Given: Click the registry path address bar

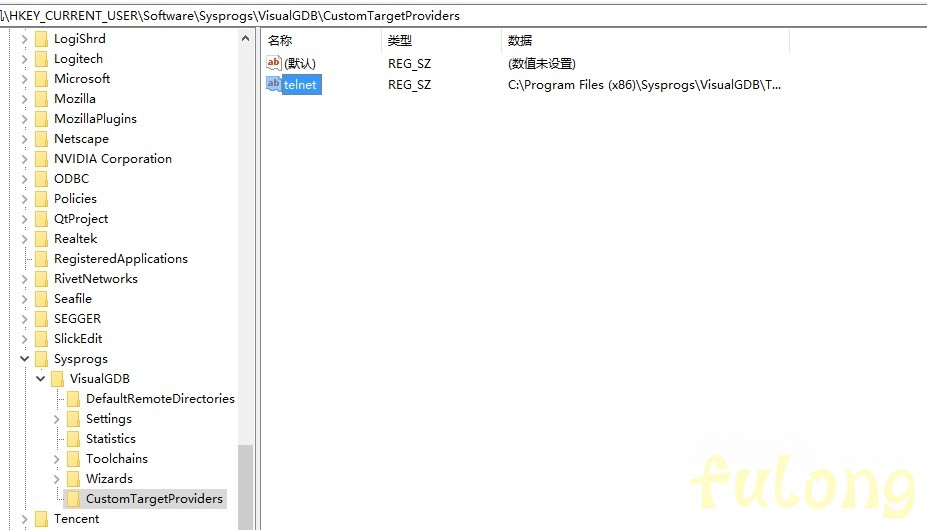Looking at the screenshot, I should click(464, 16).
